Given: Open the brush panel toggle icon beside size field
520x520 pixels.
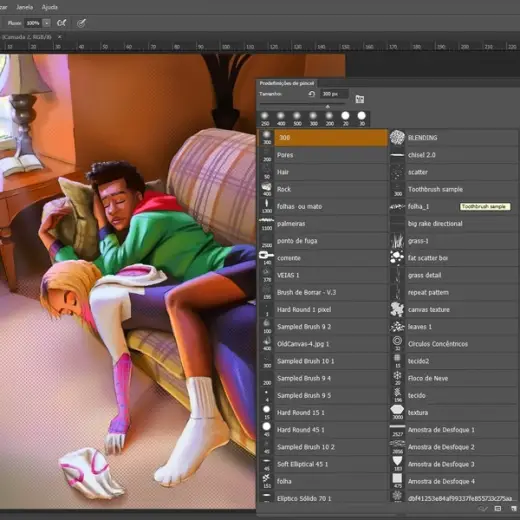Looking at the screenshot, I should (360, 99).
